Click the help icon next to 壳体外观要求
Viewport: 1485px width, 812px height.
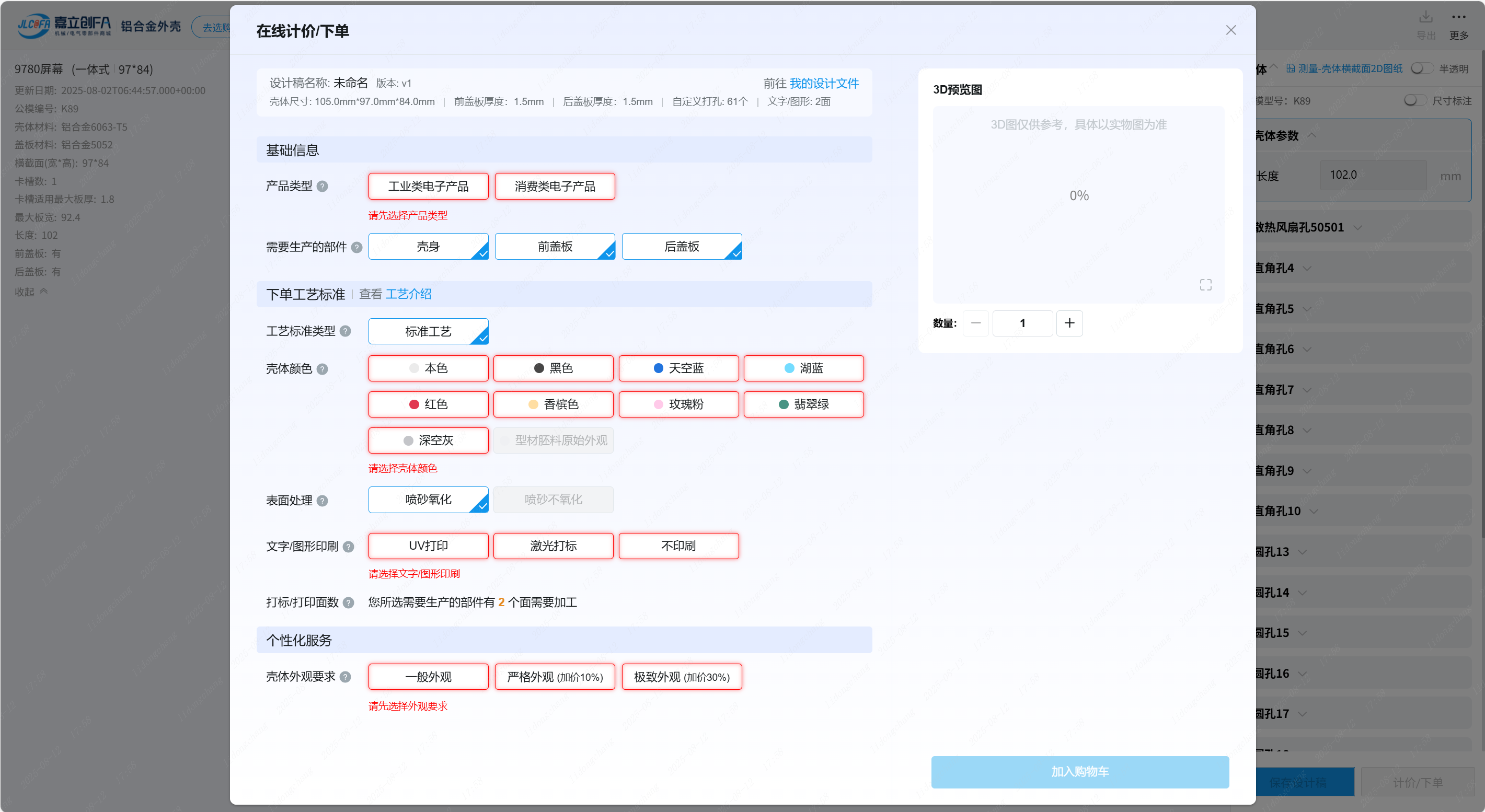coord(346,677)
